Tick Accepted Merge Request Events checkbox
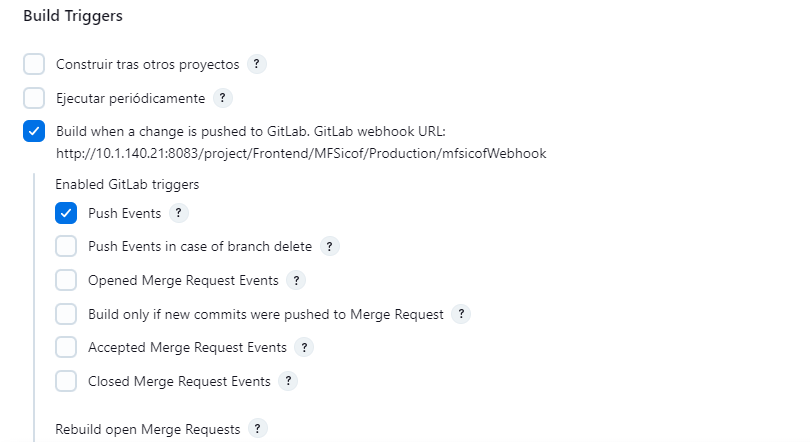This screenshot has height=442, width=810. (66, 347)
